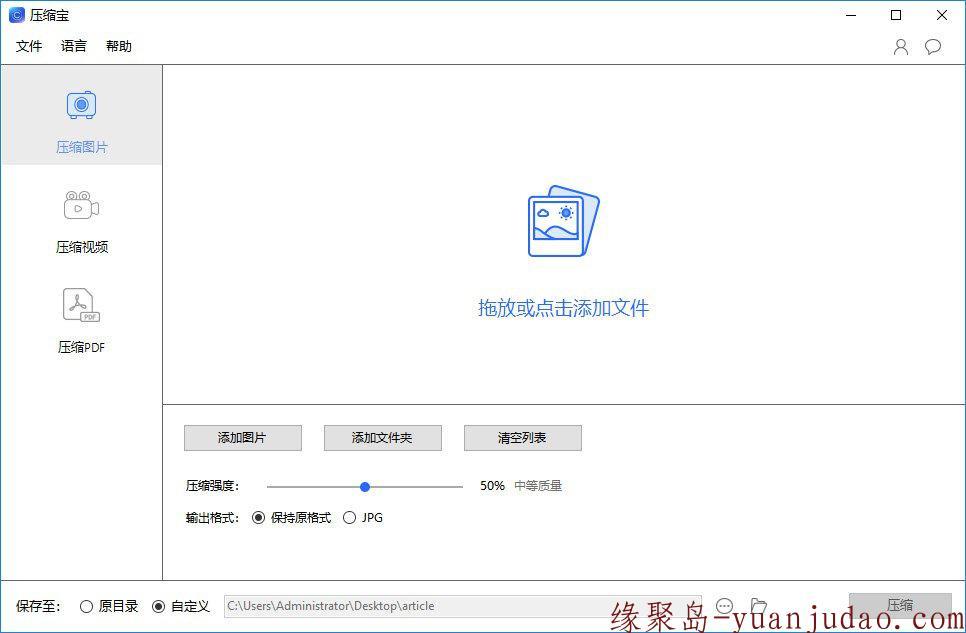Click the save path input field
Screen dimensions: 966x633
pyautogui.click(x=463, y=606)
